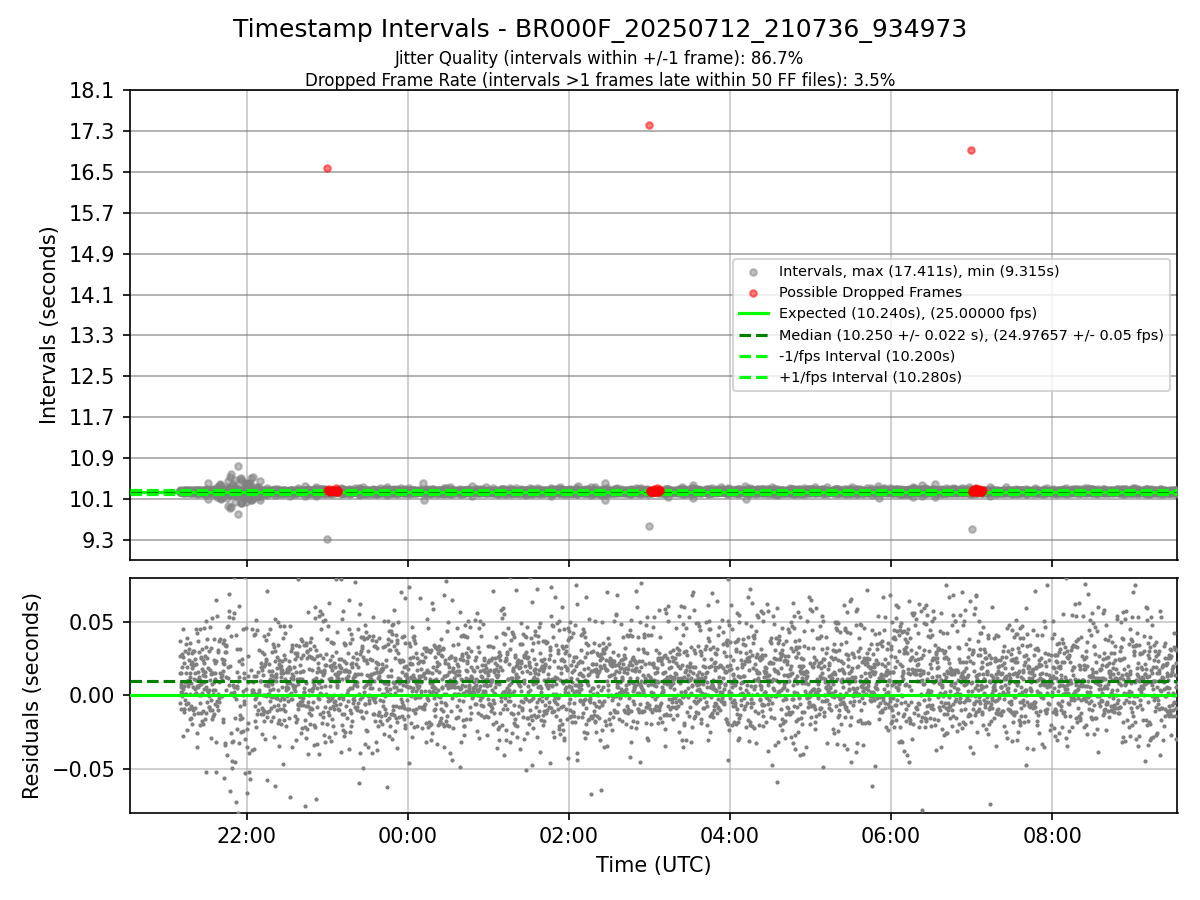Click the Intervals (seconds) y-axis label
The image size is (1200, 900).
(x=49, y=324)
